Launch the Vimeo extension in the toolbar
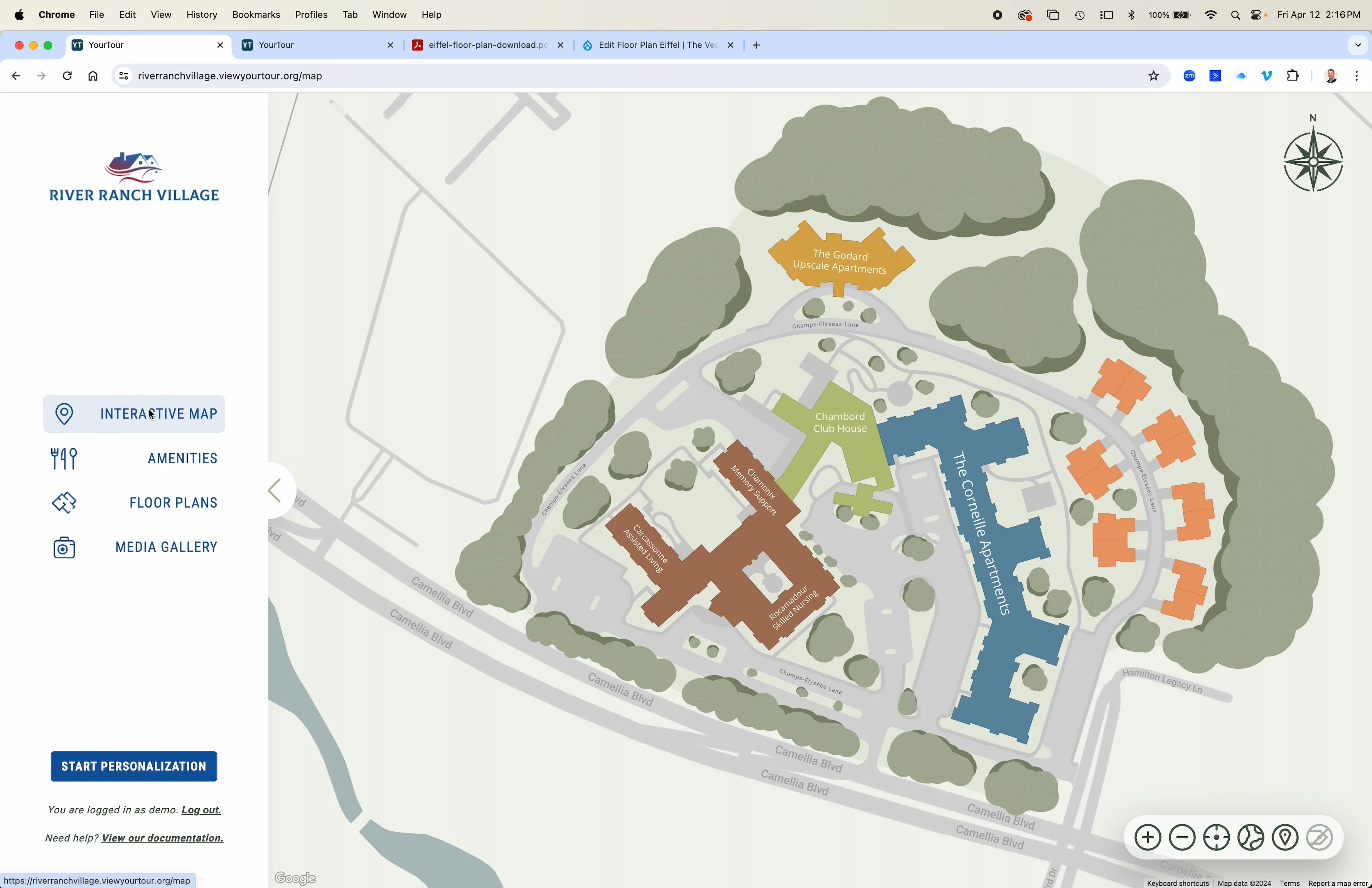 tap(1266, 76)
